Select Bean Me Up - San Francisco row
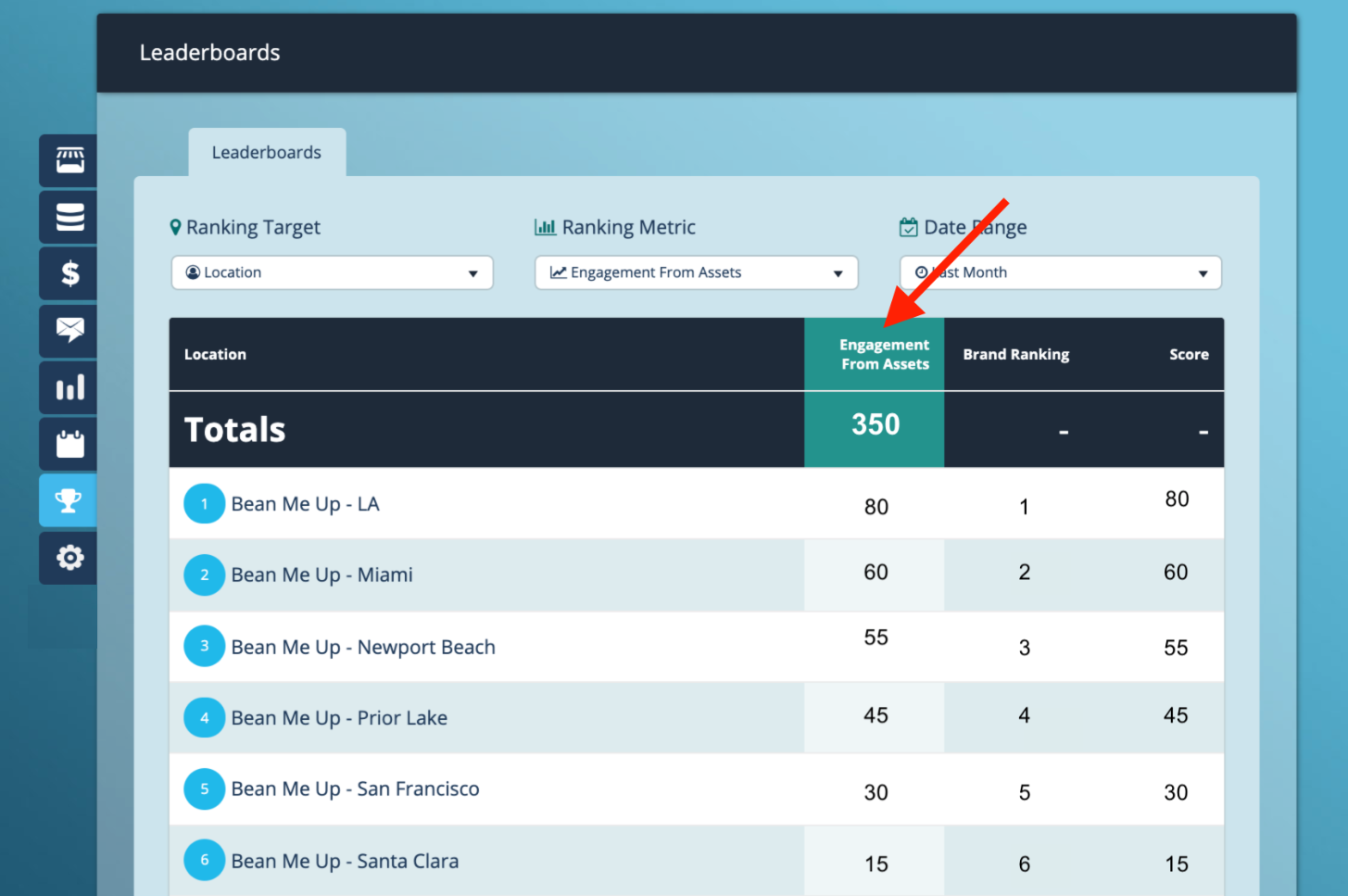This screenshot has height=896, width=1348. tap(696, 789)
